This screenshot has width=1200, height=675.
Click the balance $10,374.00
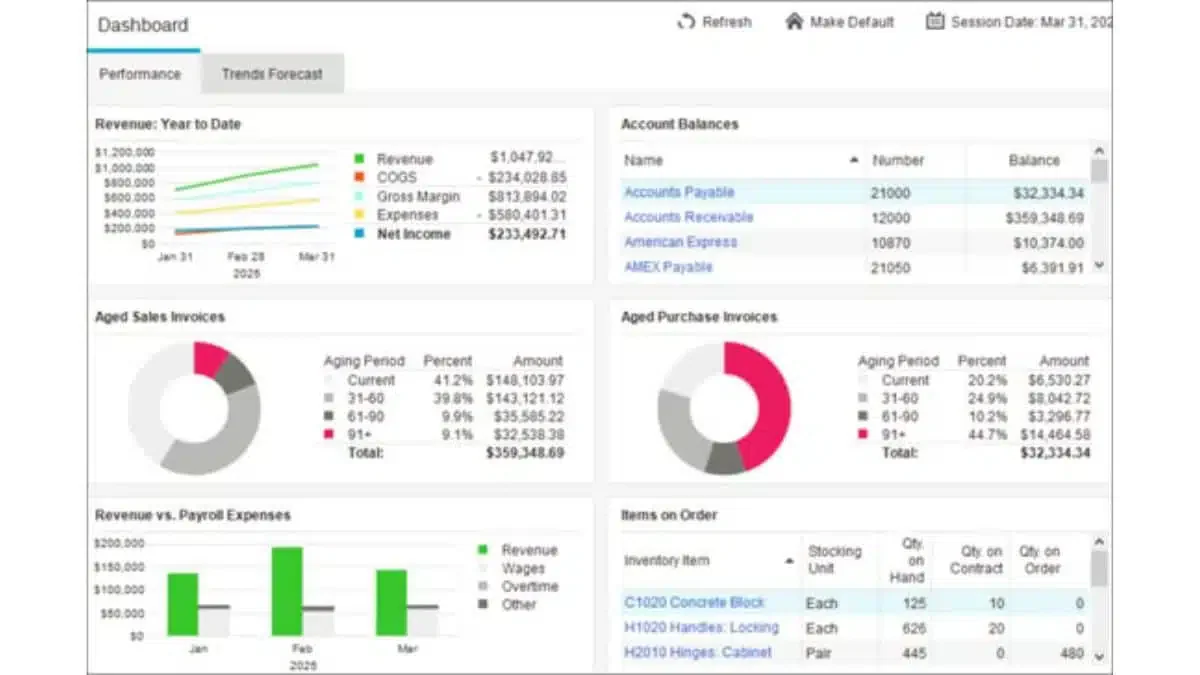(x=1048, y=242)
